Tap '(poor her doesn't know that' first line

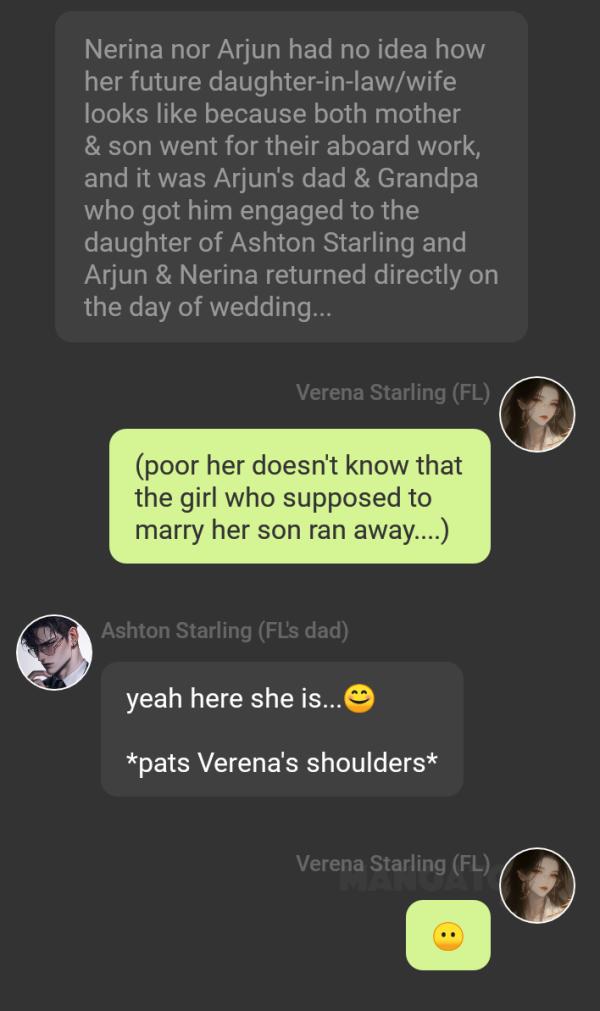298,466
